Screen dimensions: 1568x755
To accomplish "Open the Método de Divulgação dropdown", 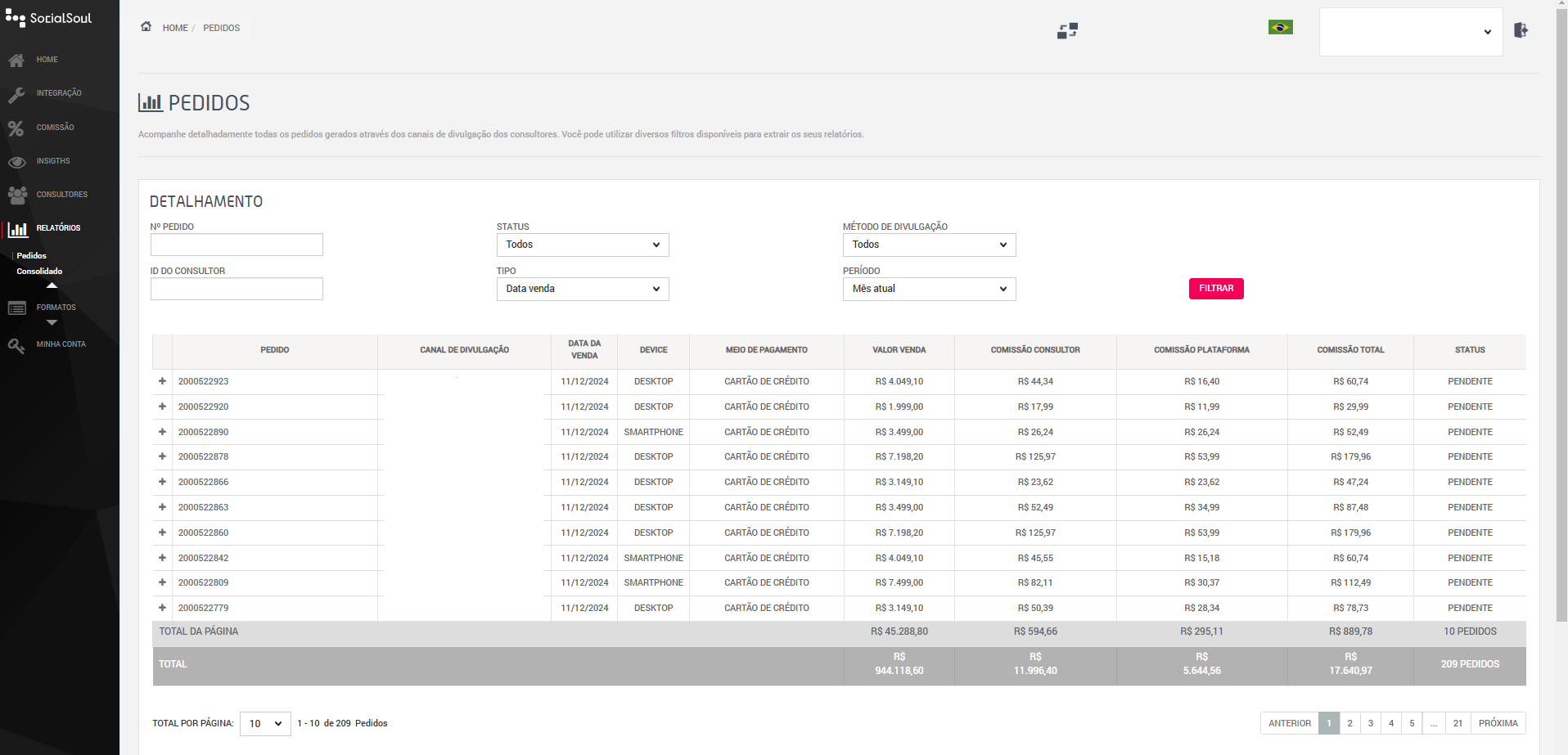I will click(x=929, y=245).
